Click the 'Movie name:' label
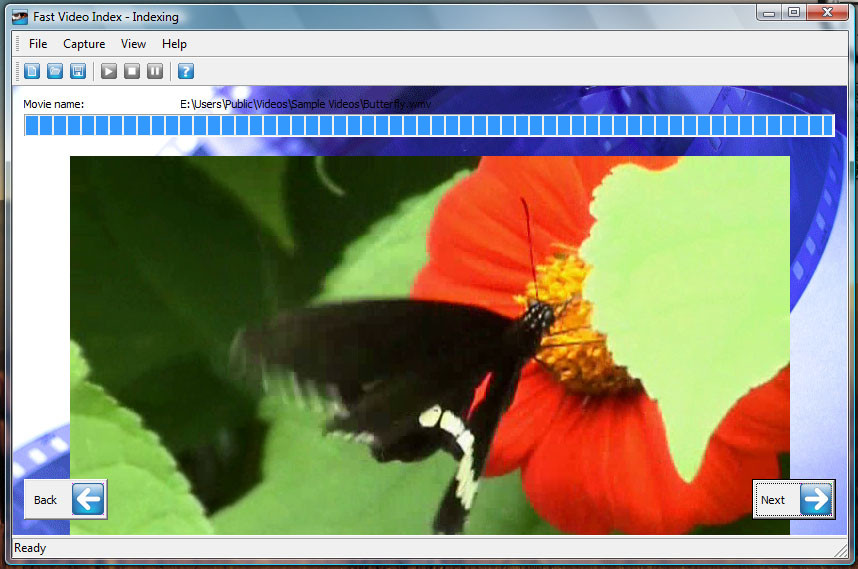 pos(54,104)
